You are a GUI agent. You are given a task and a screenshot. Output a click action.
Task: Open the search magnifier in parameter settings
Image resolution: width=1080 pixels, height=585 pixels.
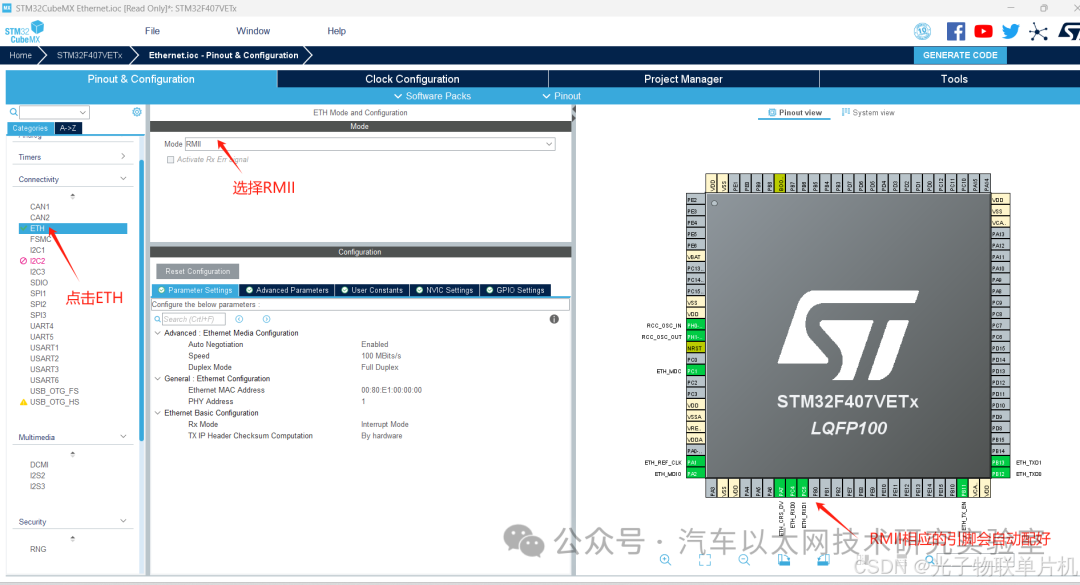tap(157, 318)
